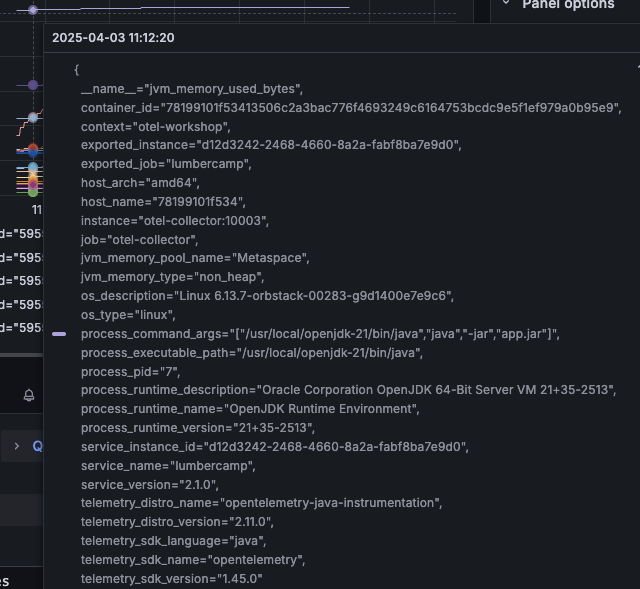Click the Panel options header title
This screenshot has height=589, width=640.
click(x=568, y=5)
